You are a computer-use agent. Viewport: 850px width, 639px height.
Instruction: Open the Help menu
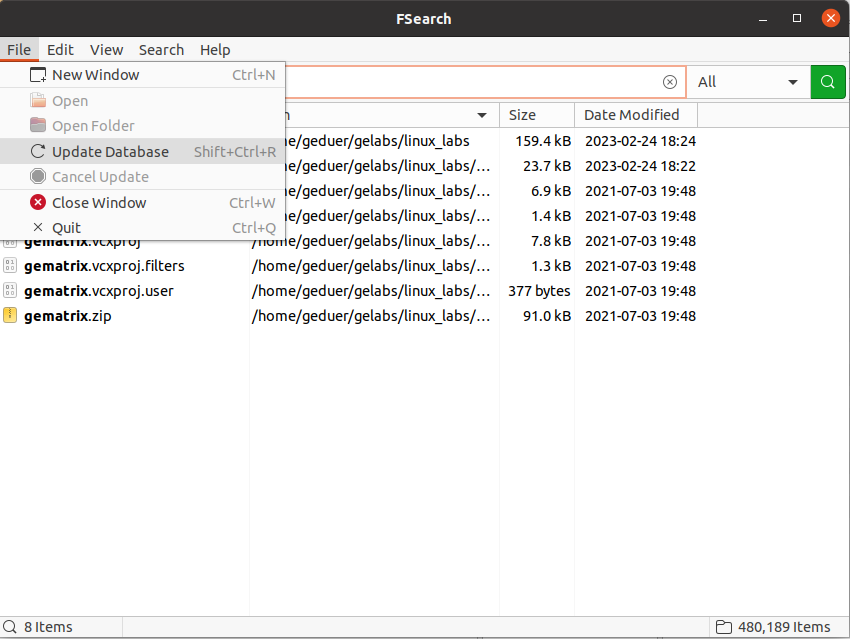pyautogui.click(x=215, y=50)
